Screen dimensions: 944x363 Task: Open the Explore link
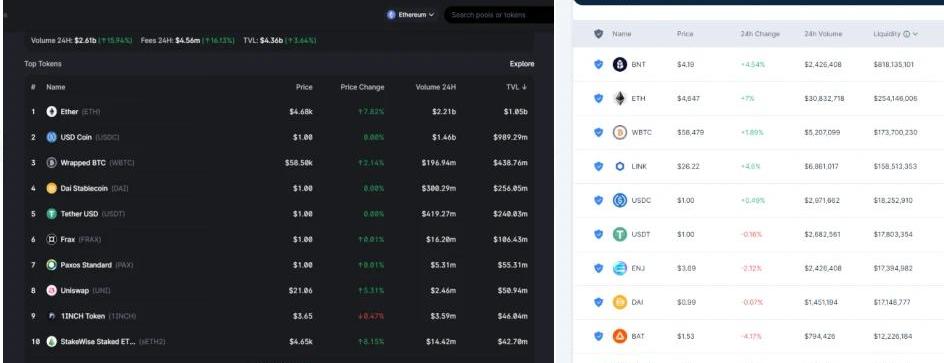click(521, 64)
